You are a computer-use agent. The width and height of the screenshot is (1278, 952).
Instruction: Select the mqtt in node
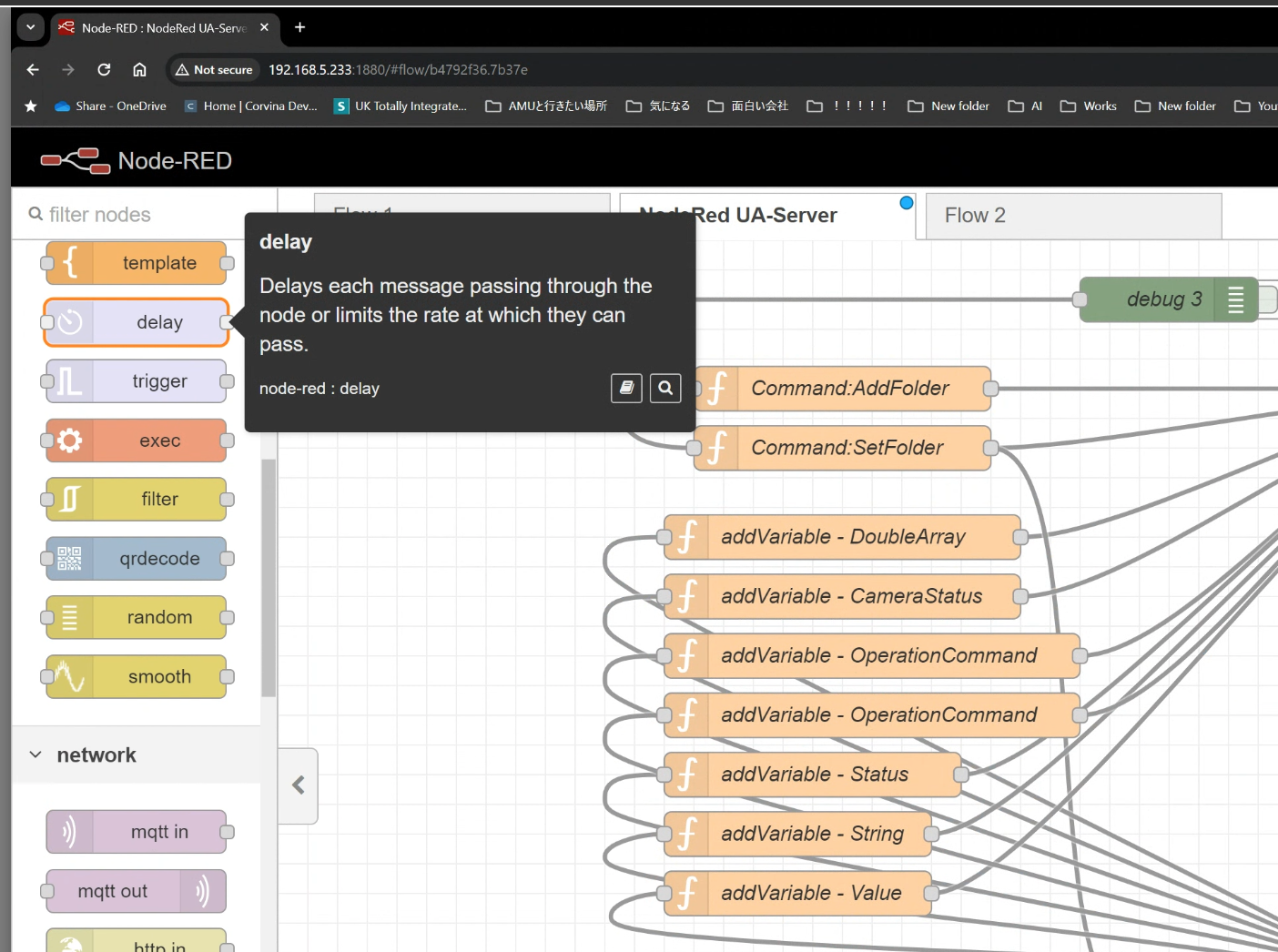(137, 832)
